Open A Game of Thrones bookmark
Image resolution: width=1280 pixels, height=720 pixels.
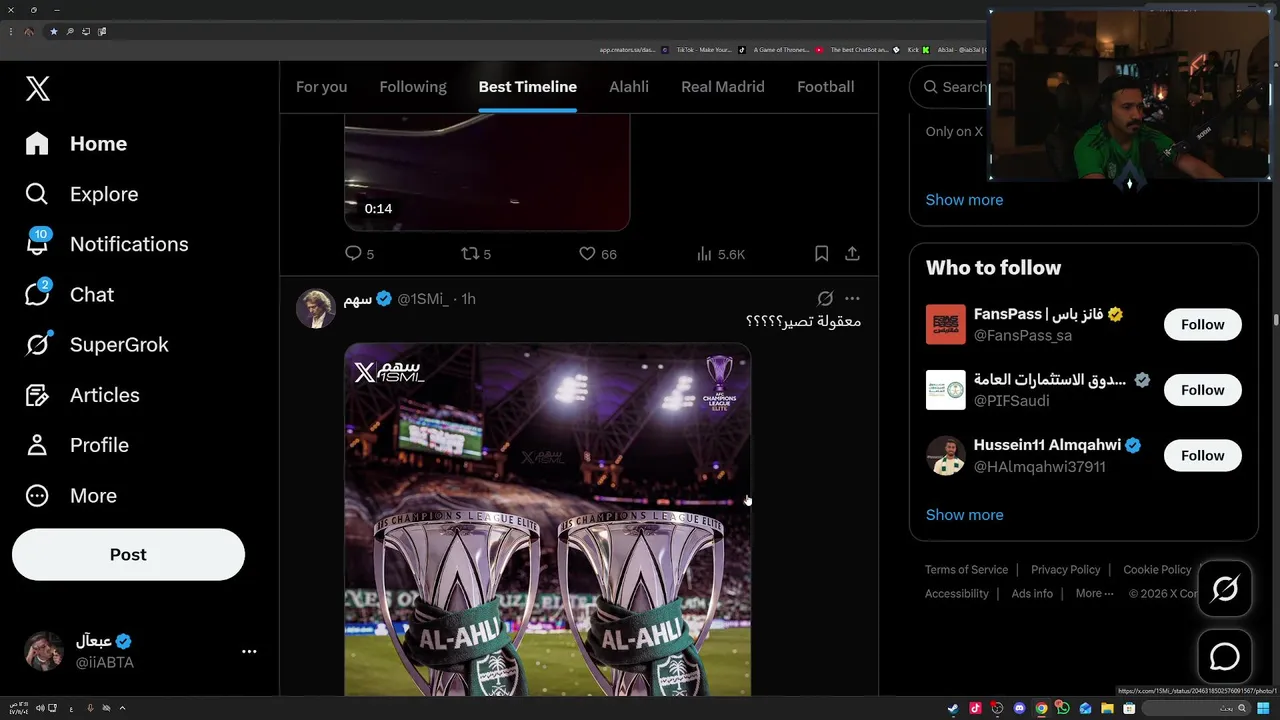click(788, 50)
